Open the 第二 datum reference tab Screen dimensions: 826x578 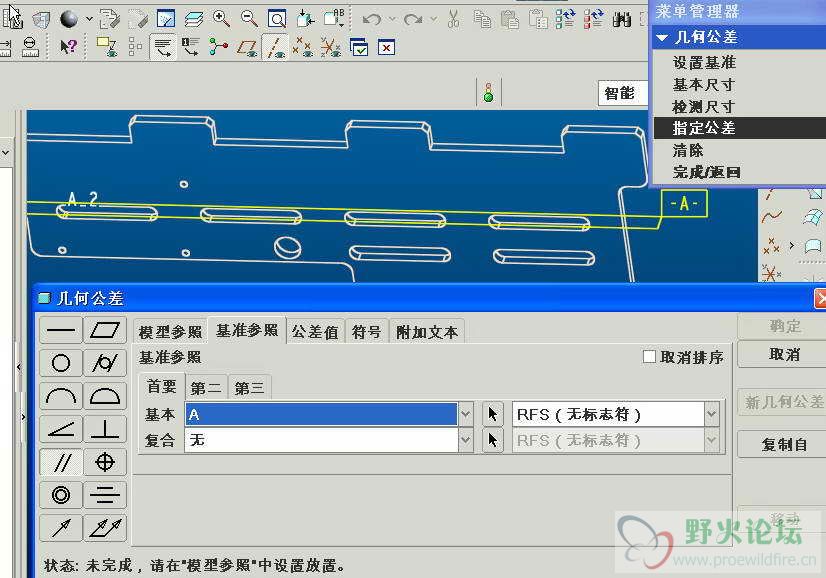[206, 388]
